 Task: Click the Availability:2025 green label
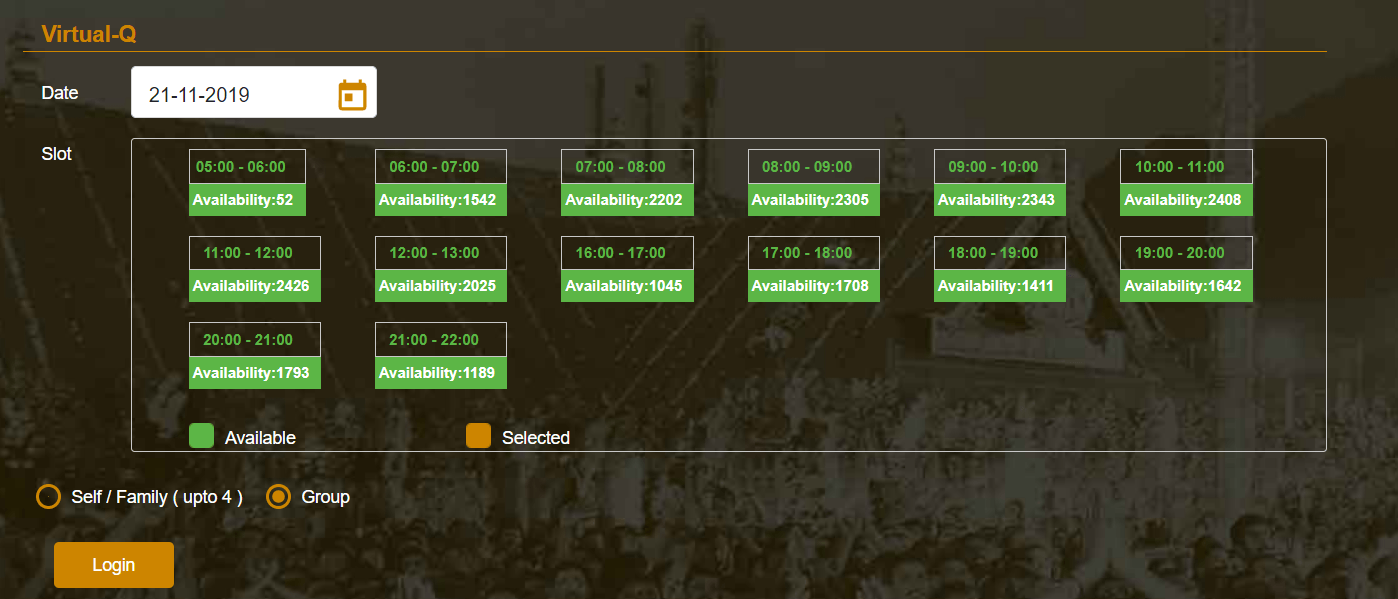click(441, 286)
